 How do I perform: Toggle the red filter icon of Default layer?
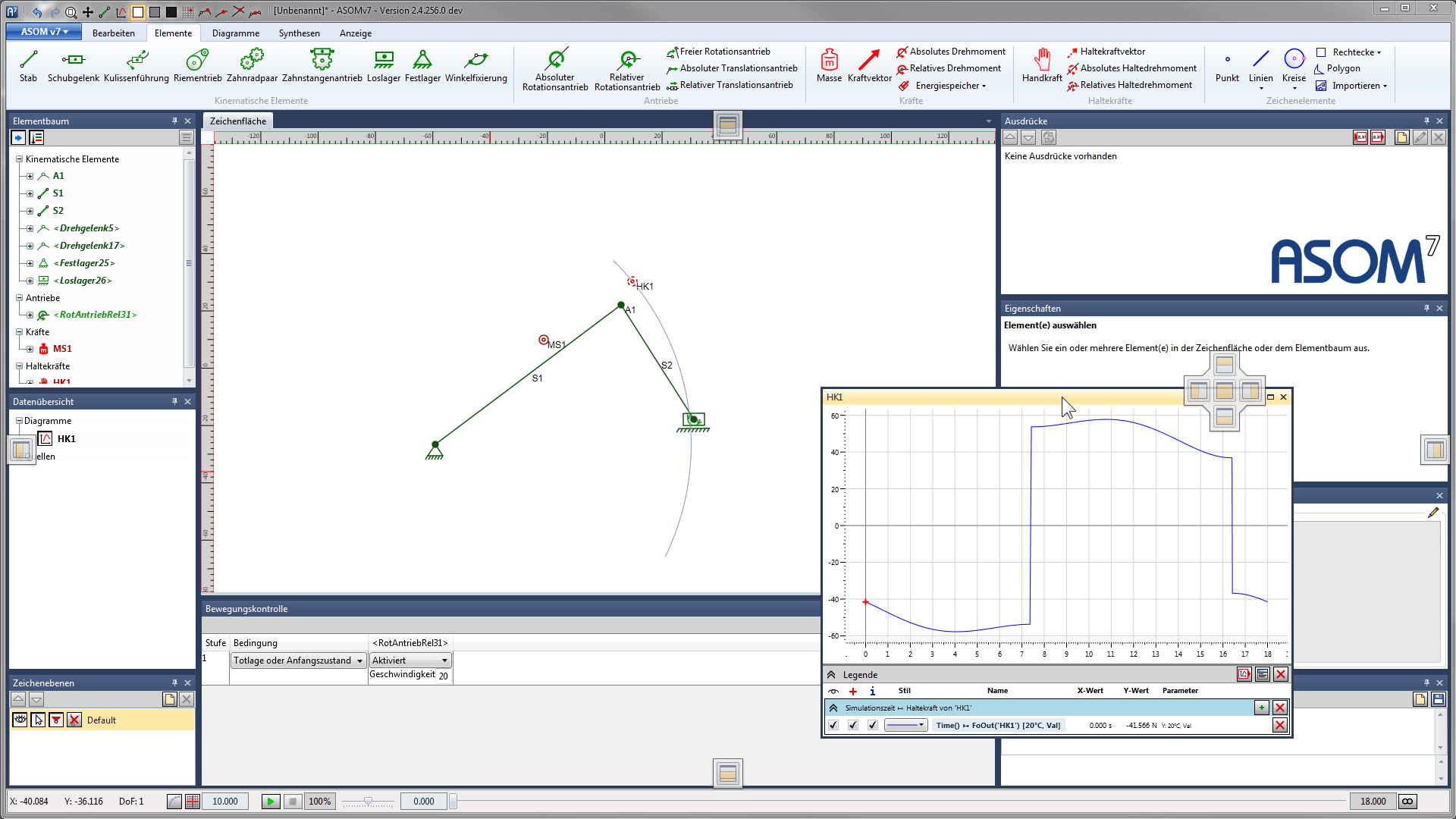pos(56,720)
